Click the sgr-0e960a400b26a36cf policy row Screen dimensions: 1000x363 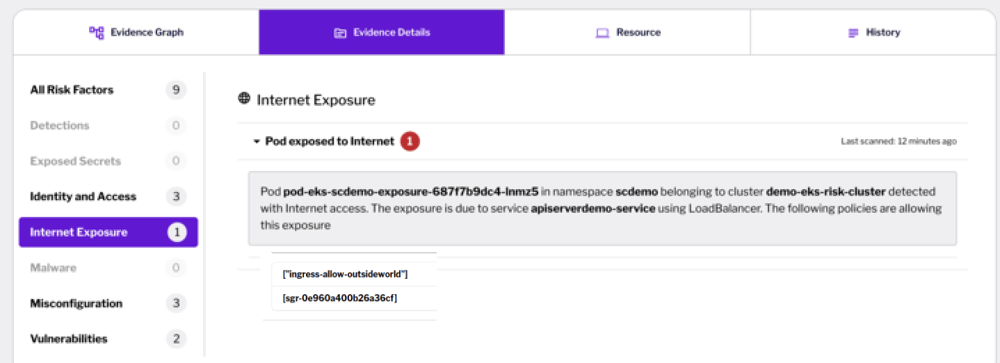(x=354, y=298)
